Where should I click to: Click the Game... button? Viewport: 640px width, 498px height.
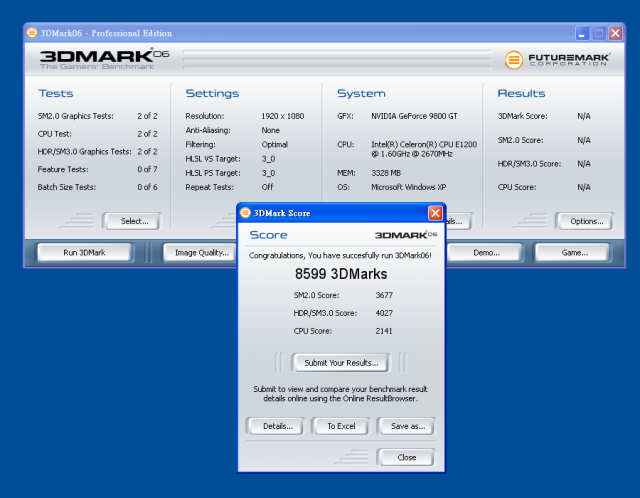coord(573,252)
